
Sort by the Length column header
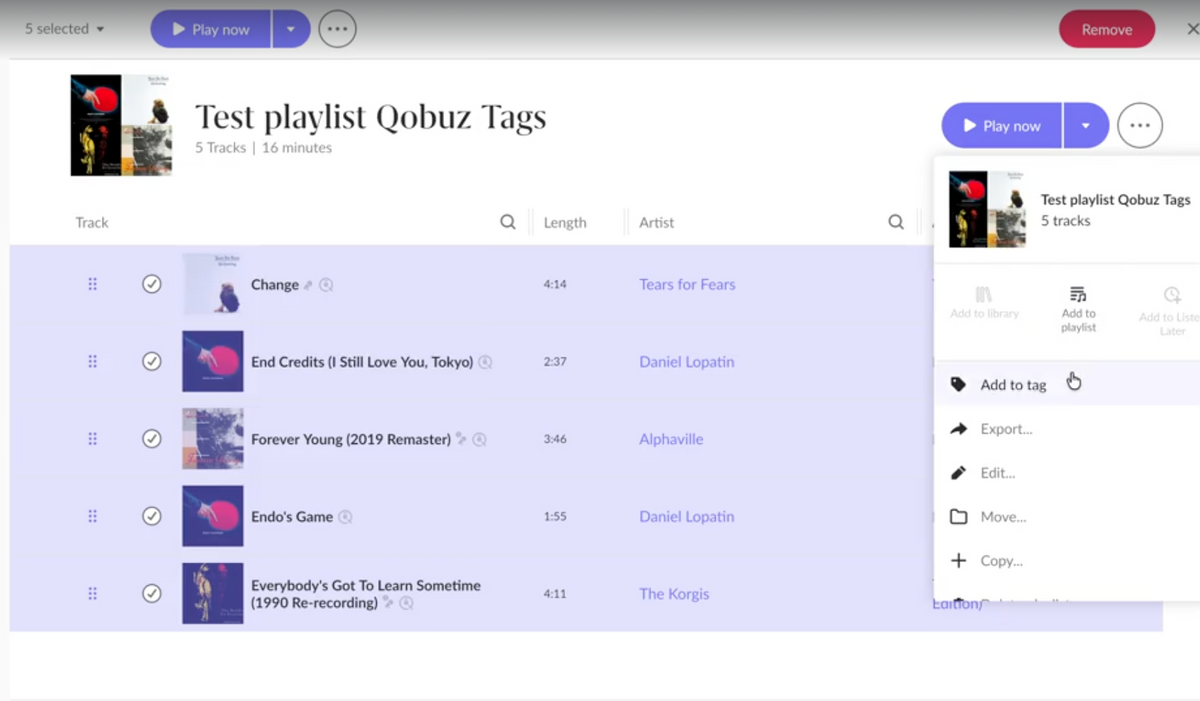pos(565,222)
